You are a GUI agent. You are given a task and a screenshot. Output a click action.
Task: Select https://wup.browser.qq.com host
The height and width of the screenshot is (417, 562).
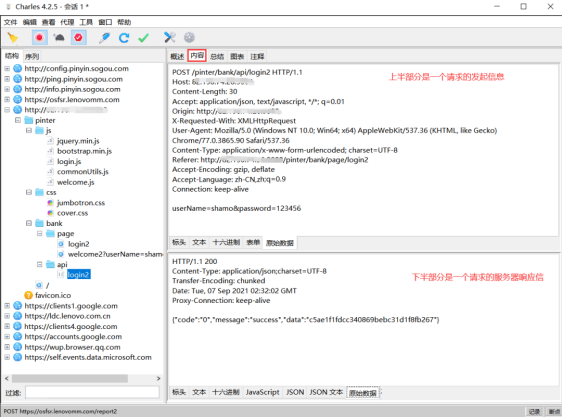click(x=72, y=347)
